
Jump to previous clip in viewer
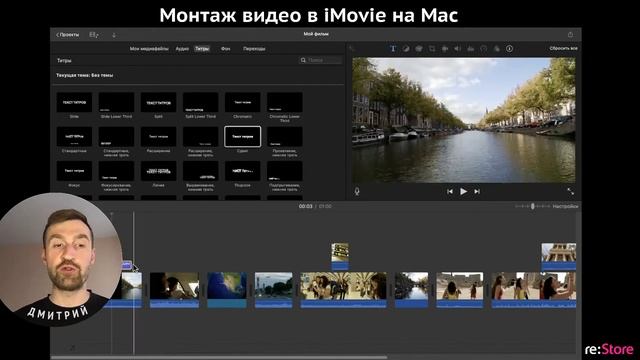click(449, 191)
